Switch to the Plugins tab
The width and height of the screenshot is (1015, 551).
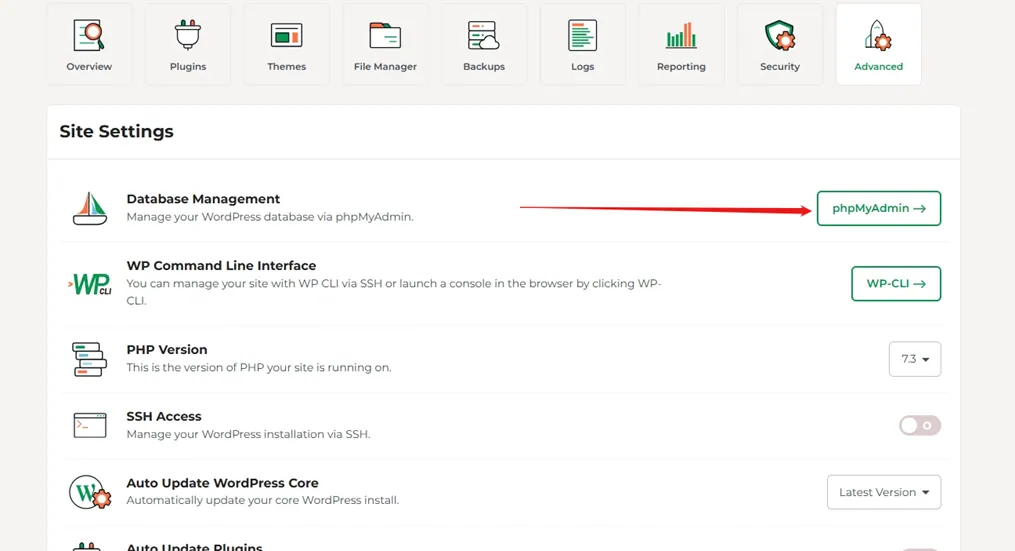pos(188,44)
